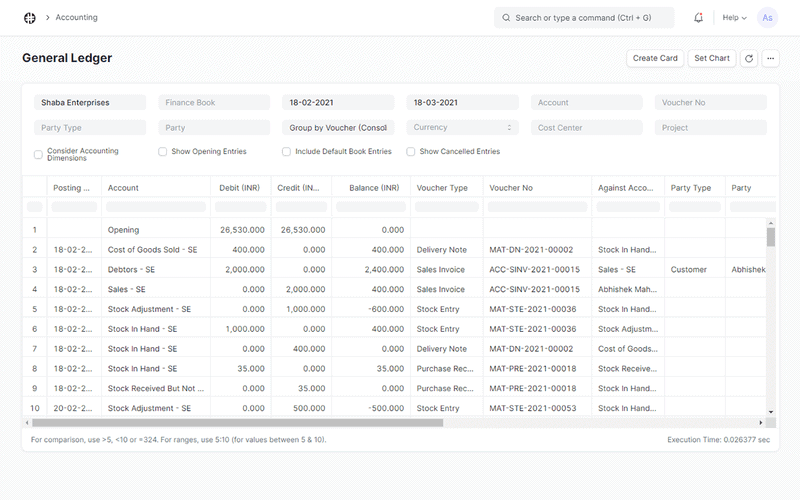The width and height of the screenshot is (800, 500).
Task: Click the Voucher No filter field
Action: pyautogui.click(x=710, y=103)
